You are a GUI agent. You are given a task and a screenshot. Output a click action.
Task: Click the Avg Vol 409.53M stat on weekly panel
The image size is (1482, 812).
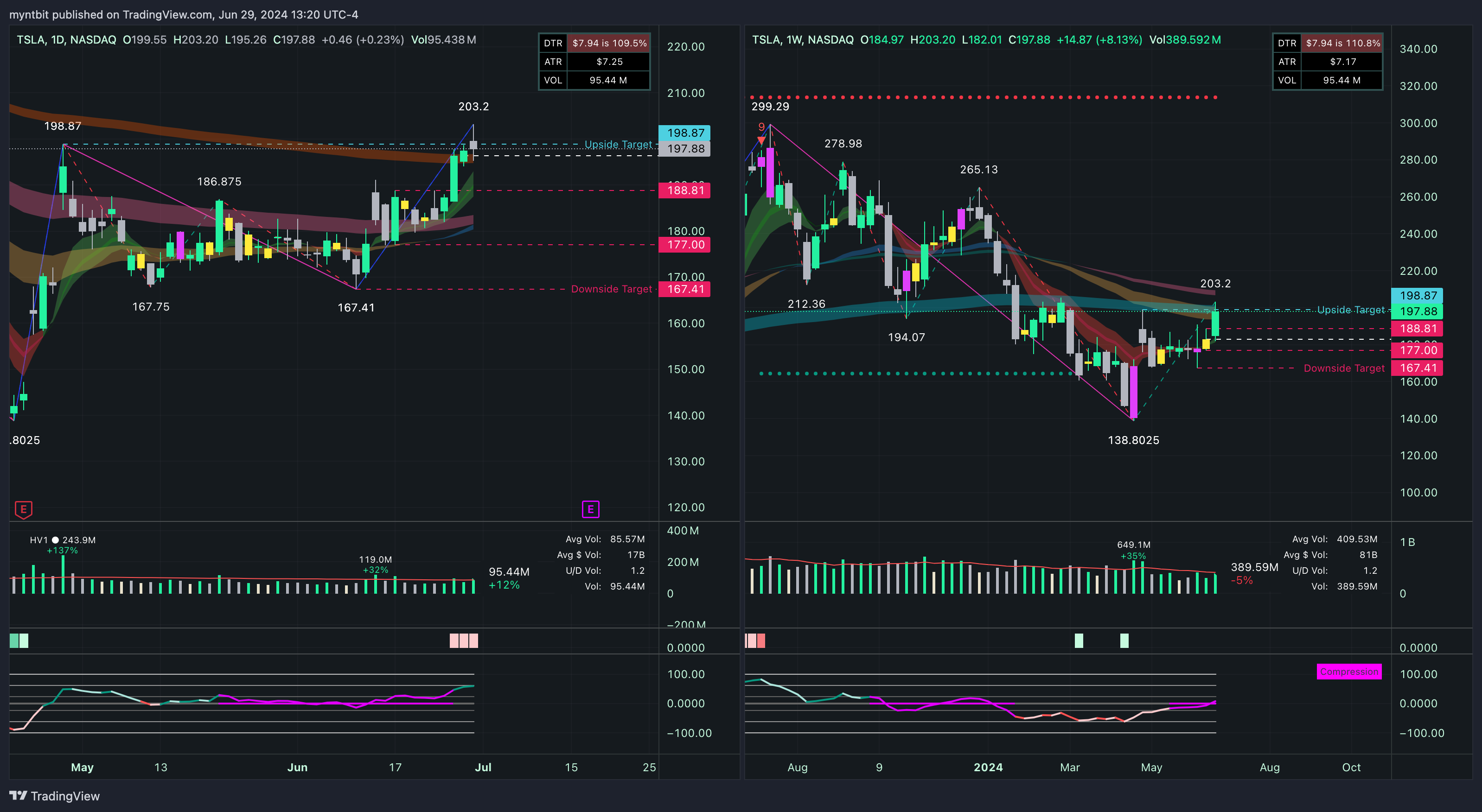click(1334, 539)
